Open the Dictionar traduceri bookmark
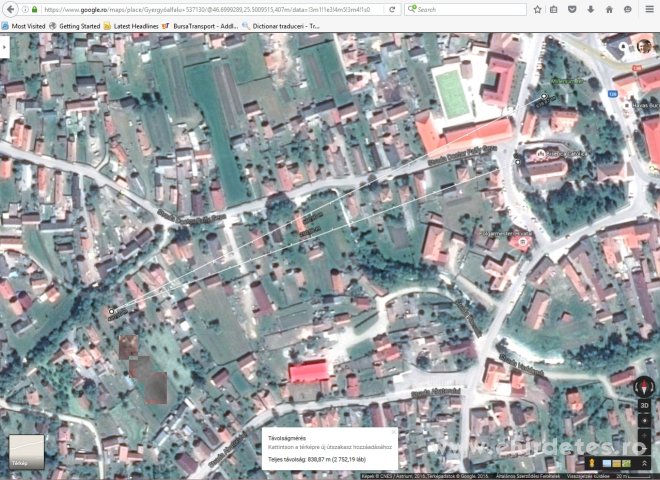This screenshot has height=480, width=660. 281,26
